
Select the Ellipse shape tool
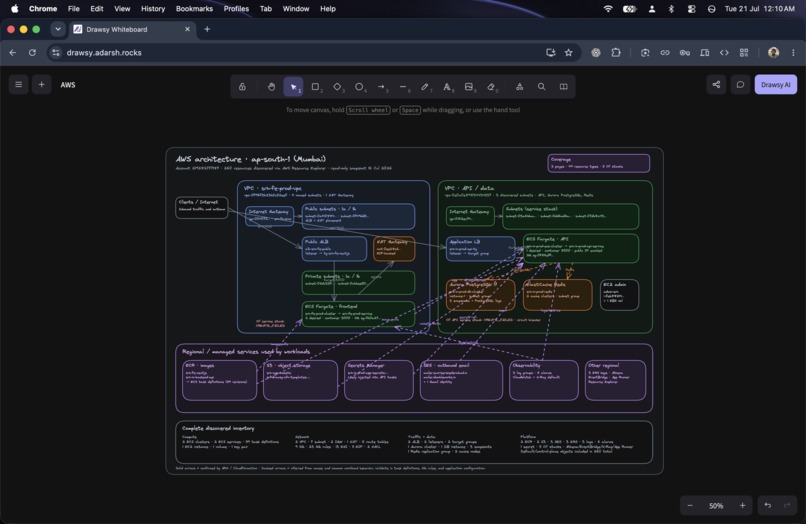tap(359, 87)
